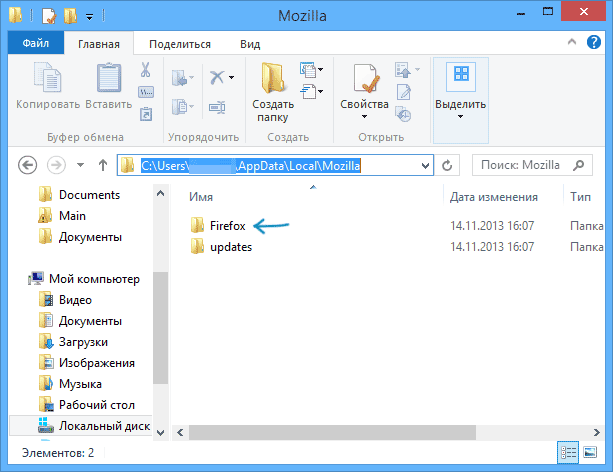Click the file list scroll right arrow
Image resolution: width=613 pixels, height=472 pixels.
(x=597, y=432)
